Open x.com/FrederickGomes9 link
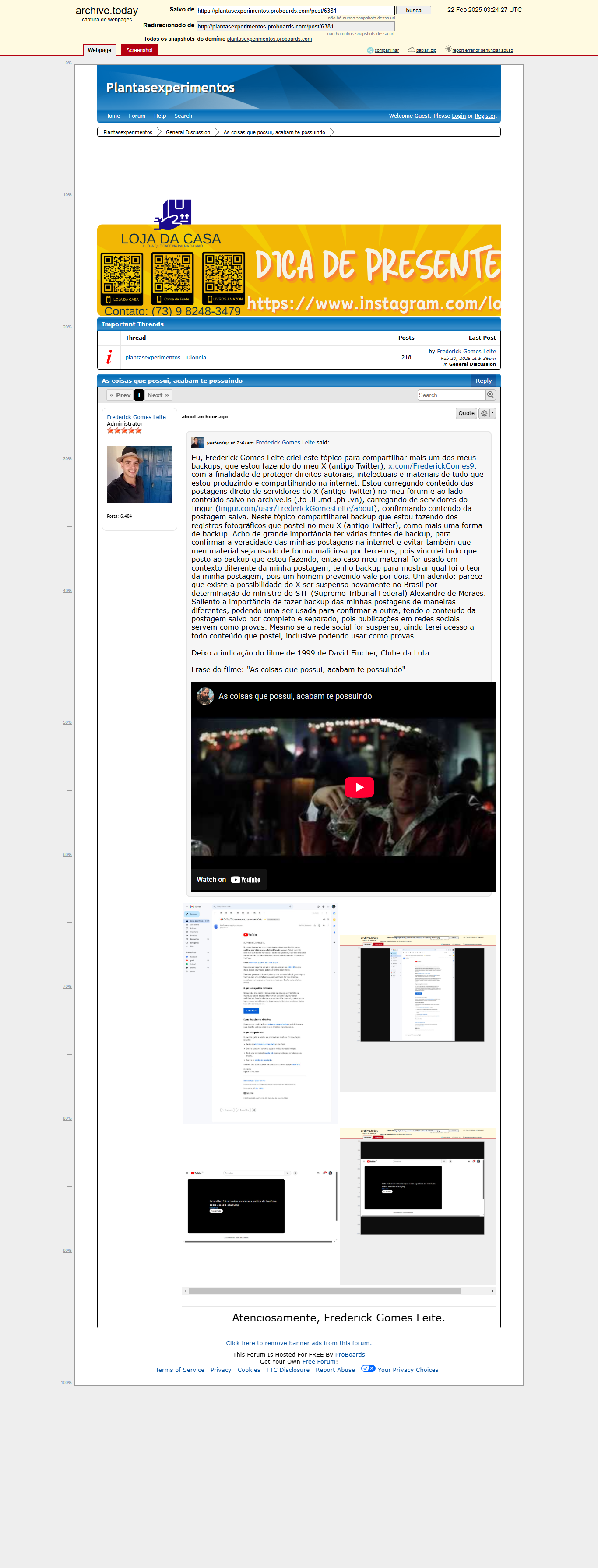Viewport: 598px width, 1568px height. (x=431, y=465)
